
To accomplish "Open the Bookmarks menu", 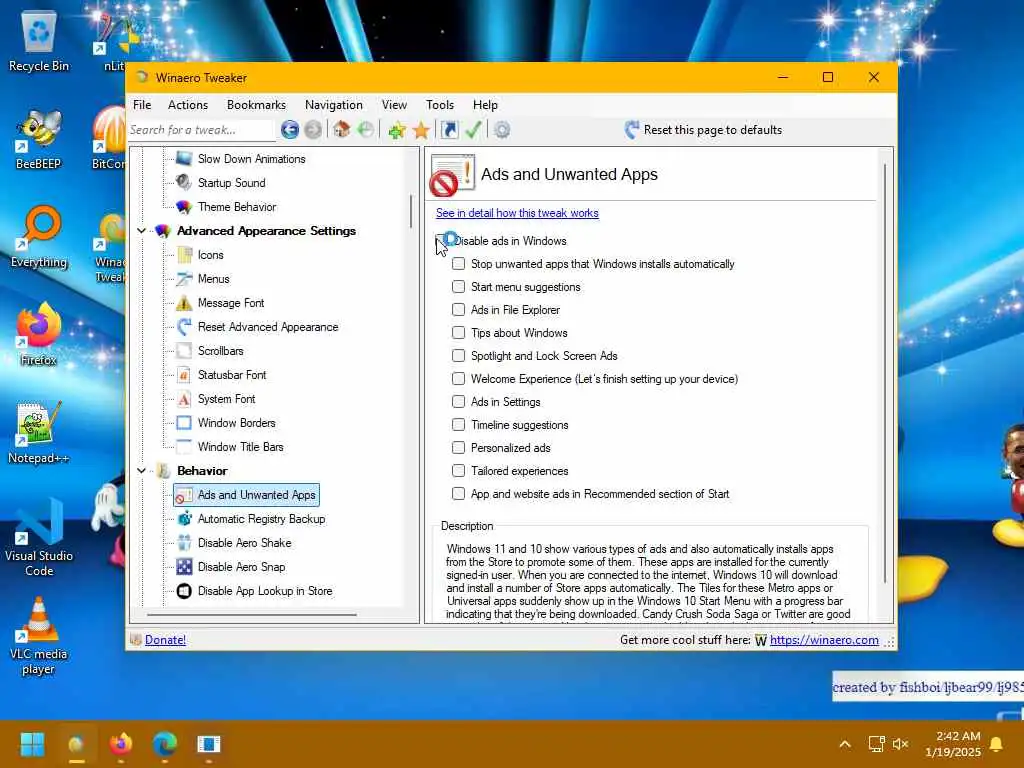I will pos(256,105).
